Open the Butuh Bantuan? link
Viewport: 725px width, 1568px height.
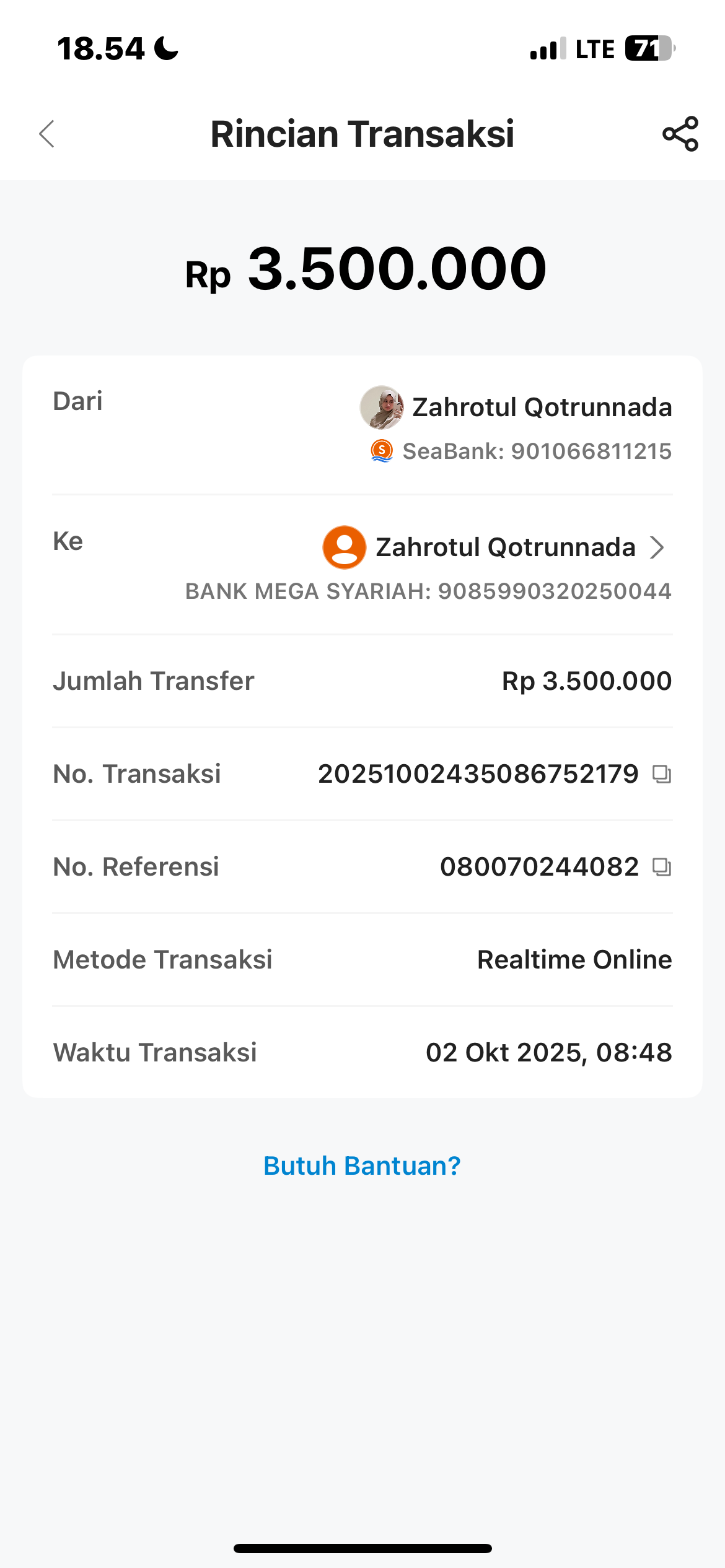pos(362,1166)
